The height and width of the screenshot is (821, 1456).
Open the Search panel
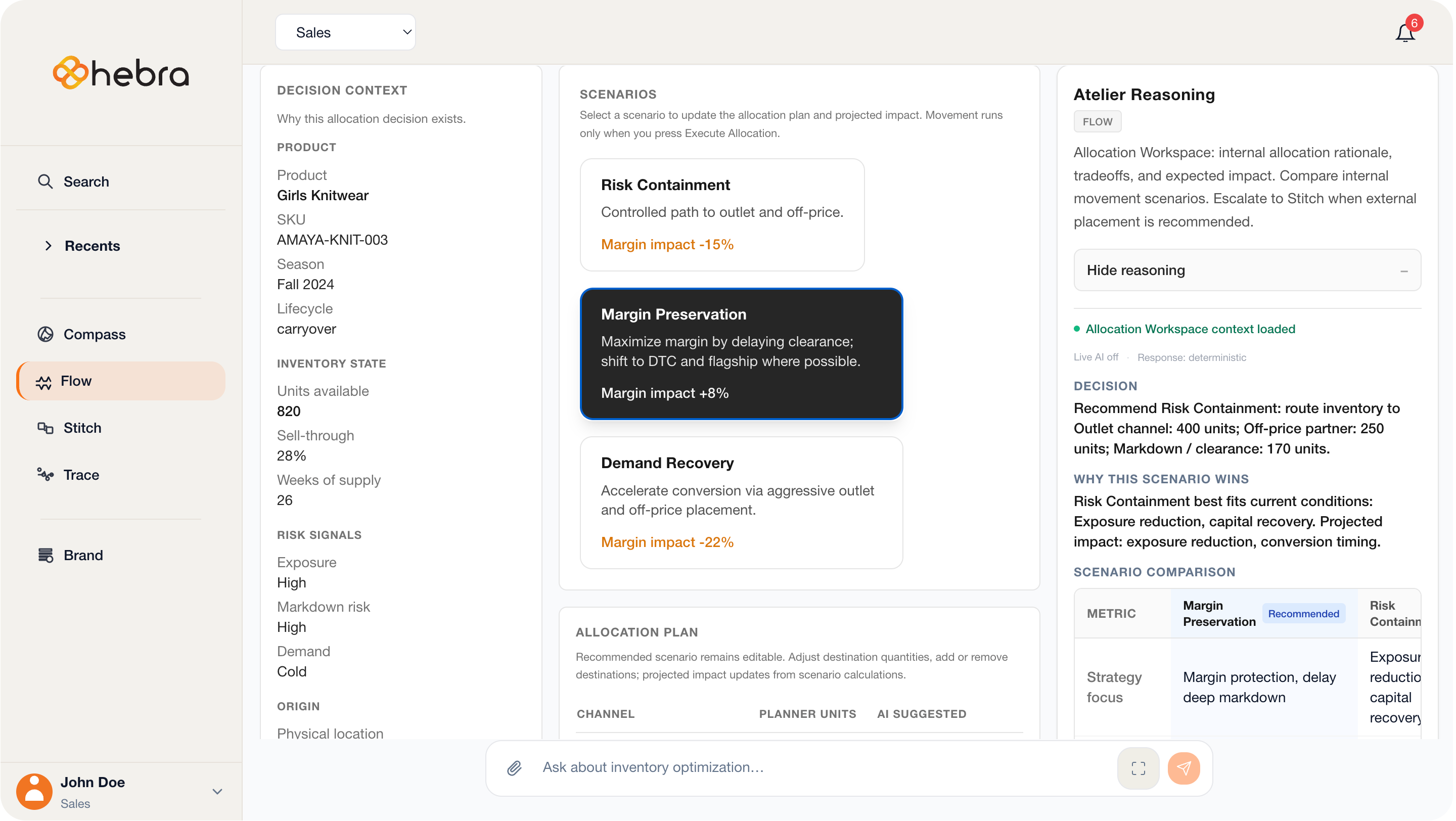coord(86,181)
